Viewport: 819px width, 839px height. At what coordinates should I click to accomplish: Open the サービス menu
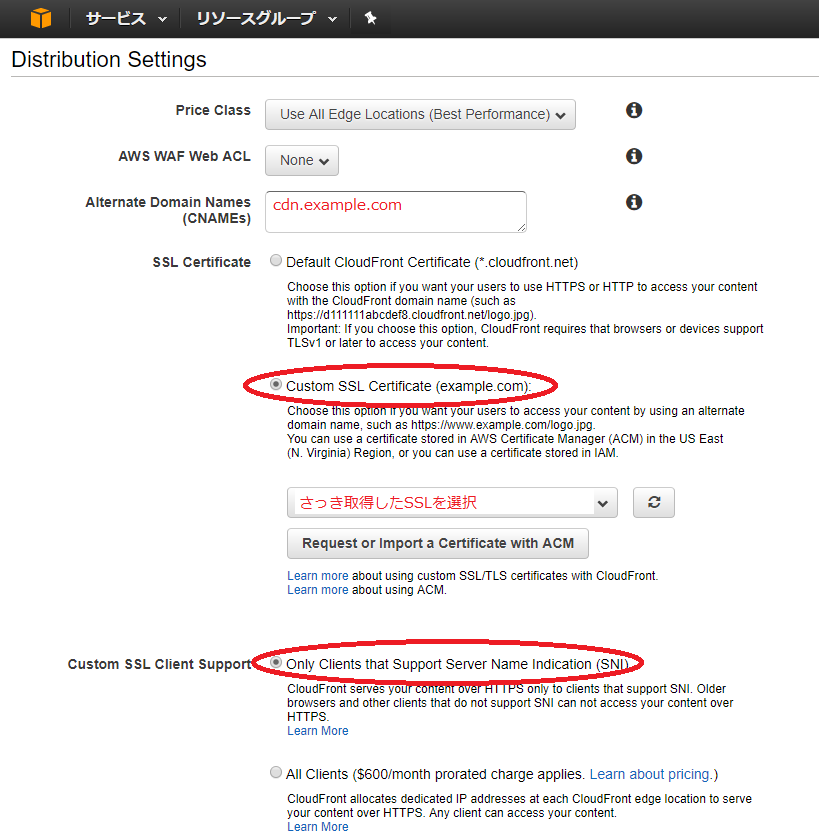(x=126, y=19)
